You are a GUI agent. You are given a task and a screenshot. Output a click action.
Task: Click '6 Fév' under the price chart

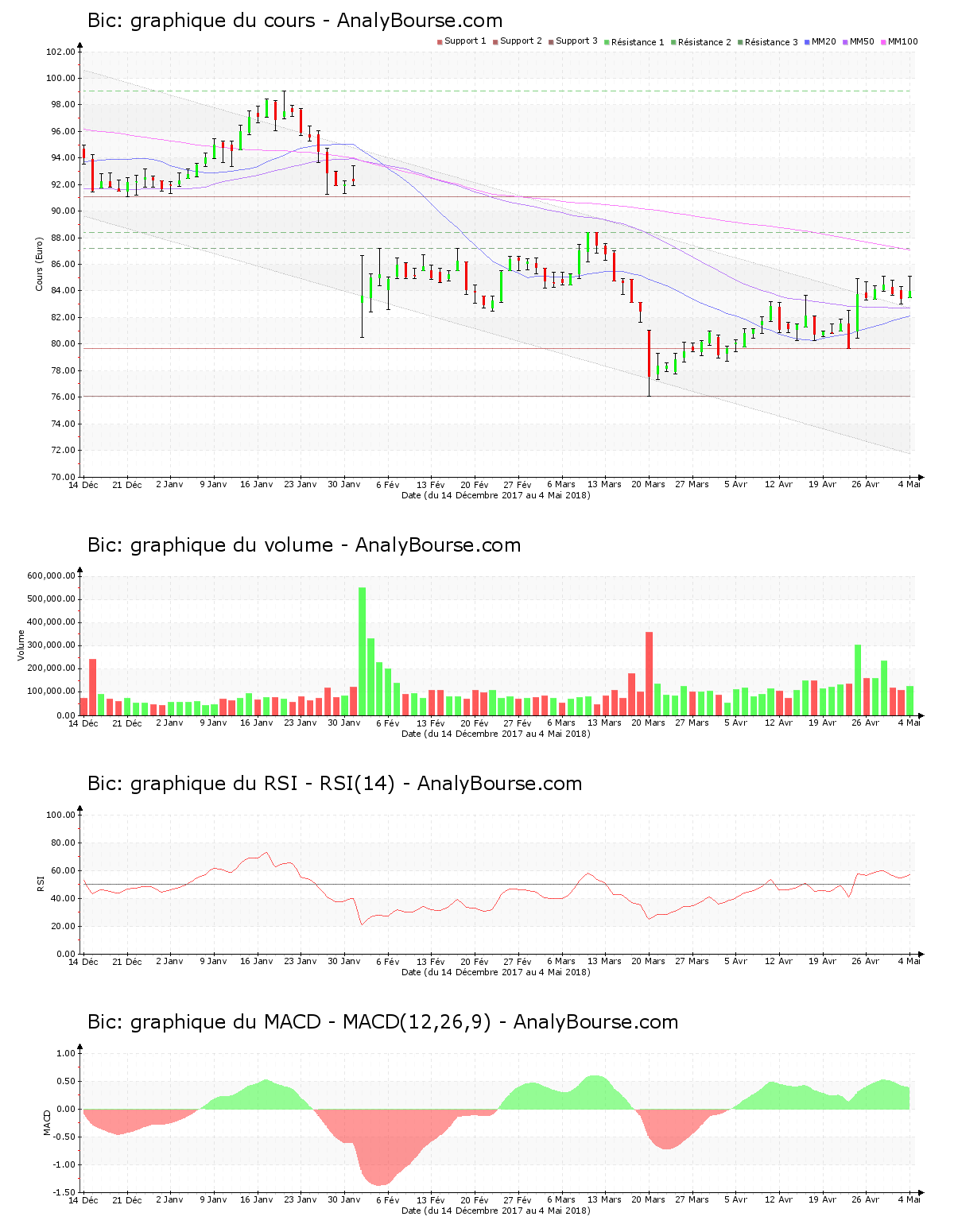pyautogui.click(x=387, y=484)
